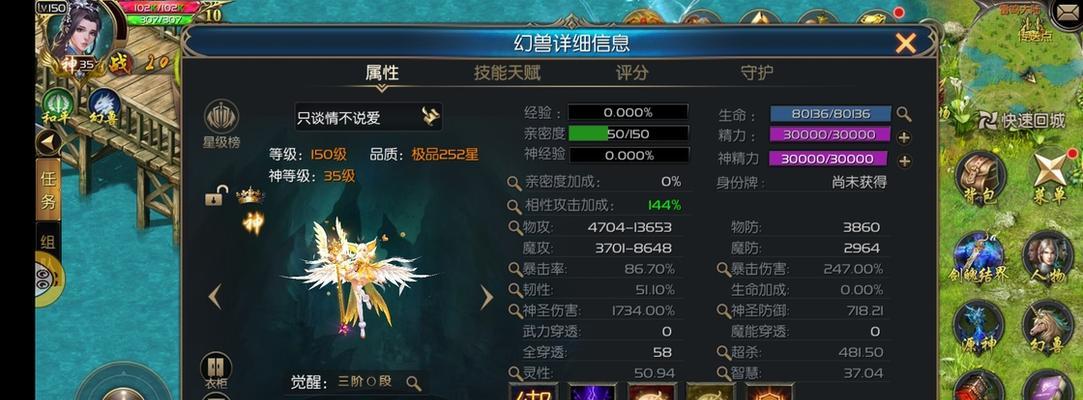This screenshot has height=400, width=1083.
Task: Click 快速回城 quick return button
Action: point(1022,120)
